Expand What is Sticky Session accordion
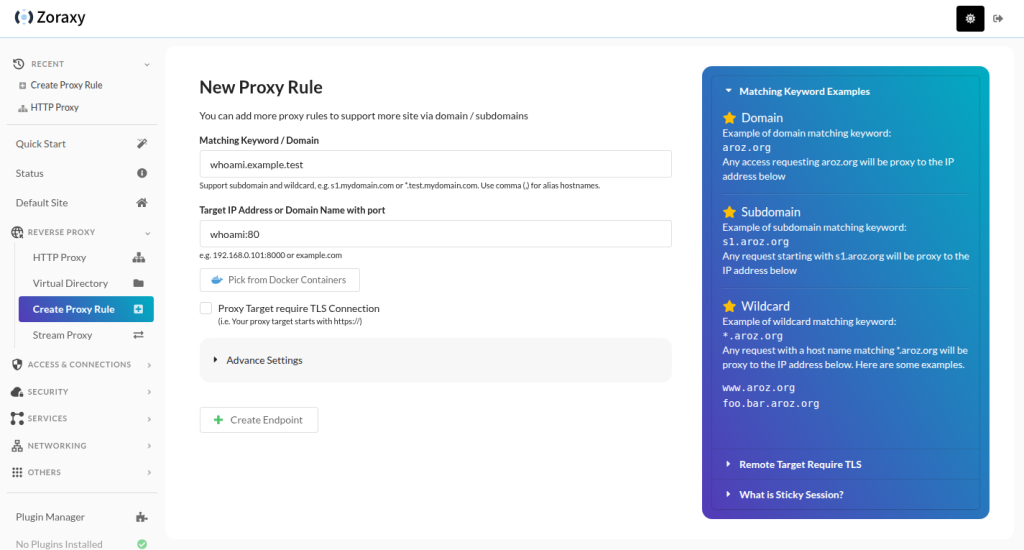This screenshot has width=1024, height=550. click(846, 494)
